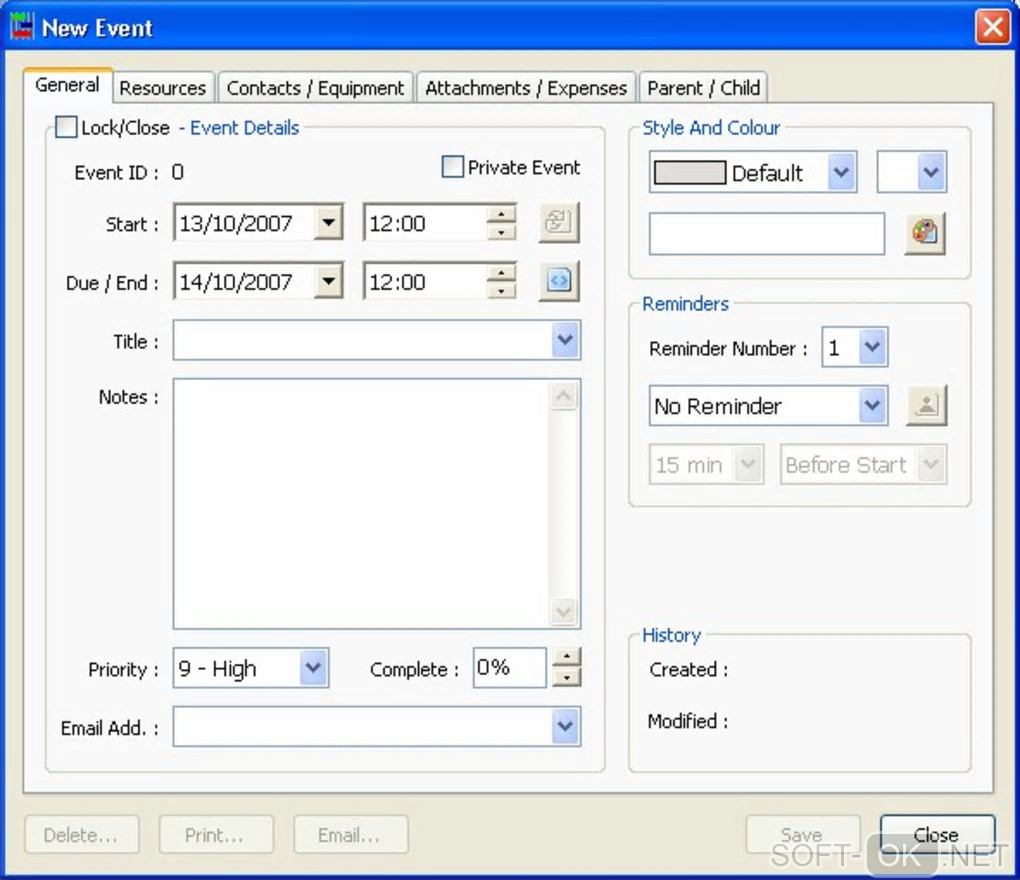Image resolution: width=1020 pixels, height=880 pixels.
Task: Decrease the Start time spinner
Action: 502,232
